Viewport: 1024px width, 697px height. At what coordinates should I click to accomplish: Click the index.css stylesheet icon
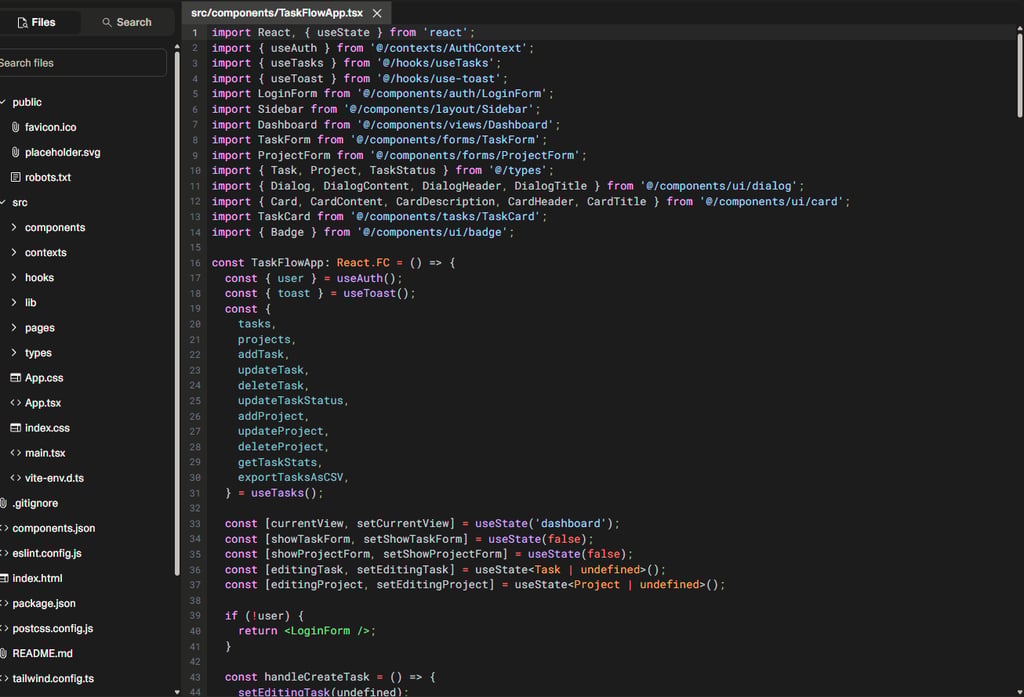pyautogui.click(x=15, y=428)
